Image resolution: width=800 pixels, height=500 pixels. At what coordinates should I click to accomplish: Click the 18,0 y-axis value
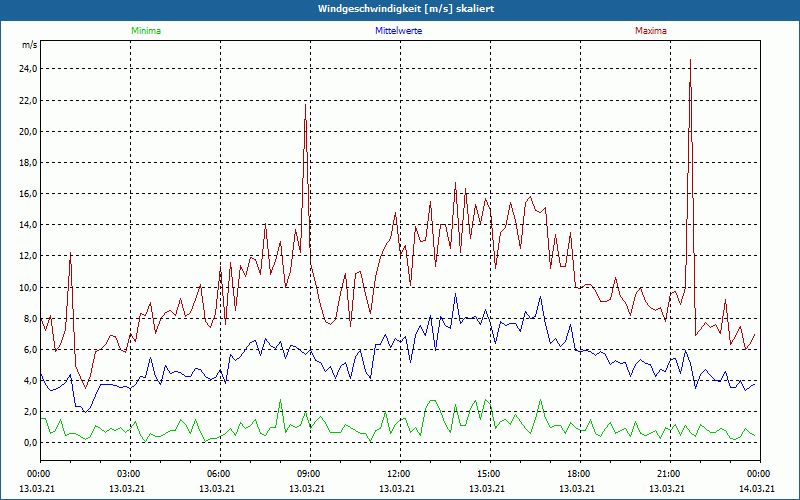[x=29, y=163]
